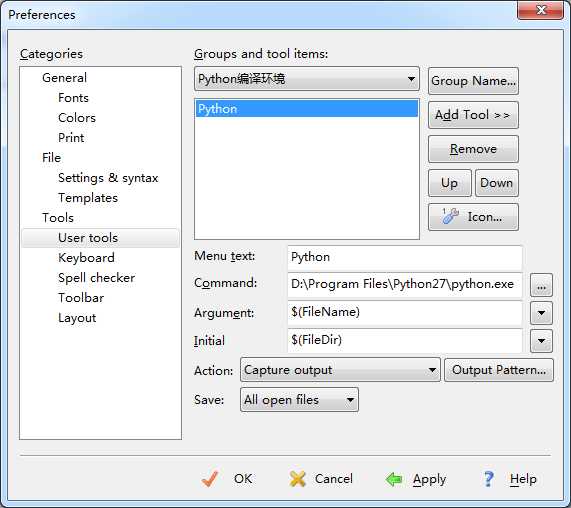Screen dimensions: 571x508
Task: Browse for the Command executable
Action: click(x=542, y=285)
